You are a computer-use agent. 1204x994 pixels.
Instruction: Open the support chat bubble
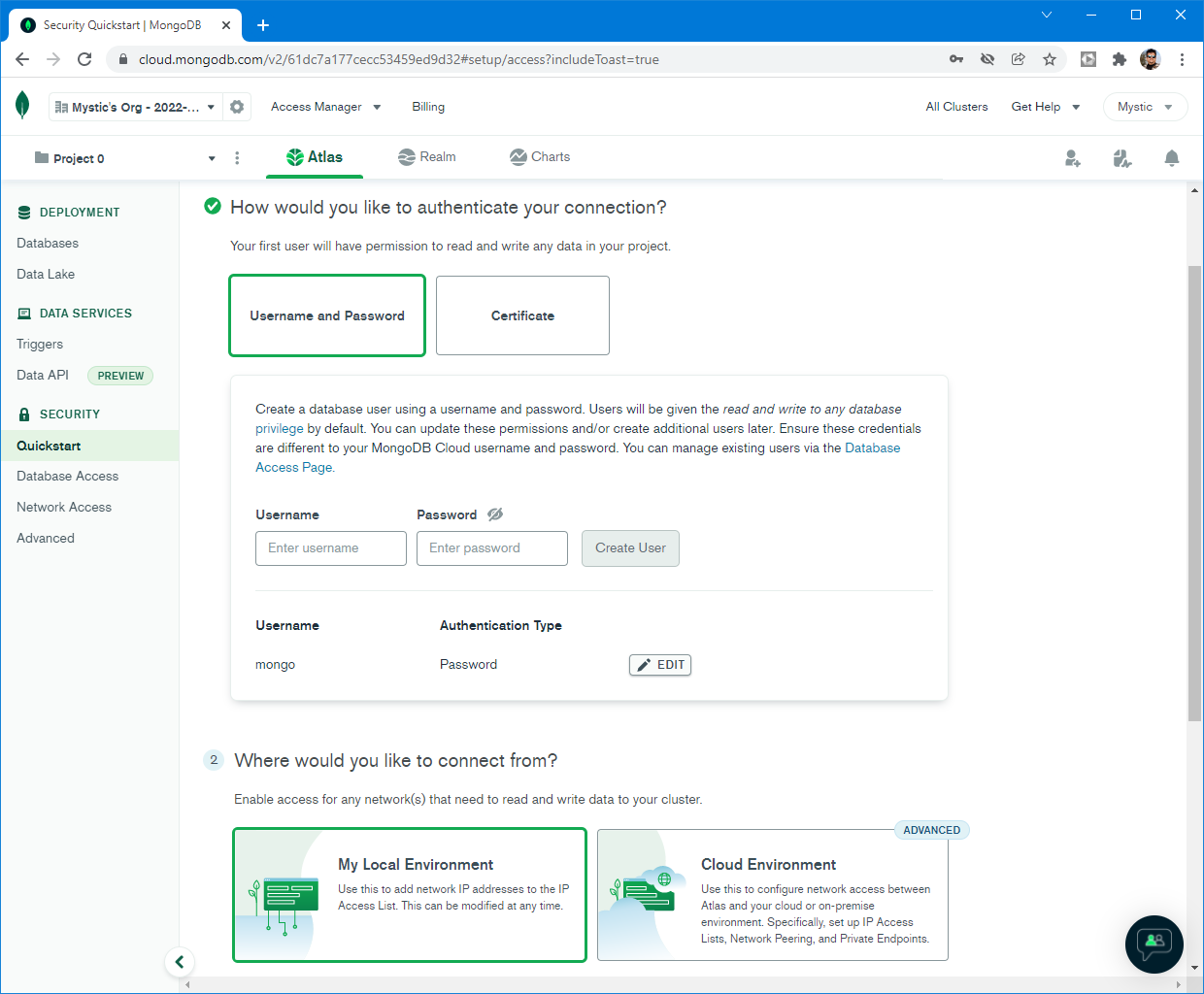(1154, 944)
